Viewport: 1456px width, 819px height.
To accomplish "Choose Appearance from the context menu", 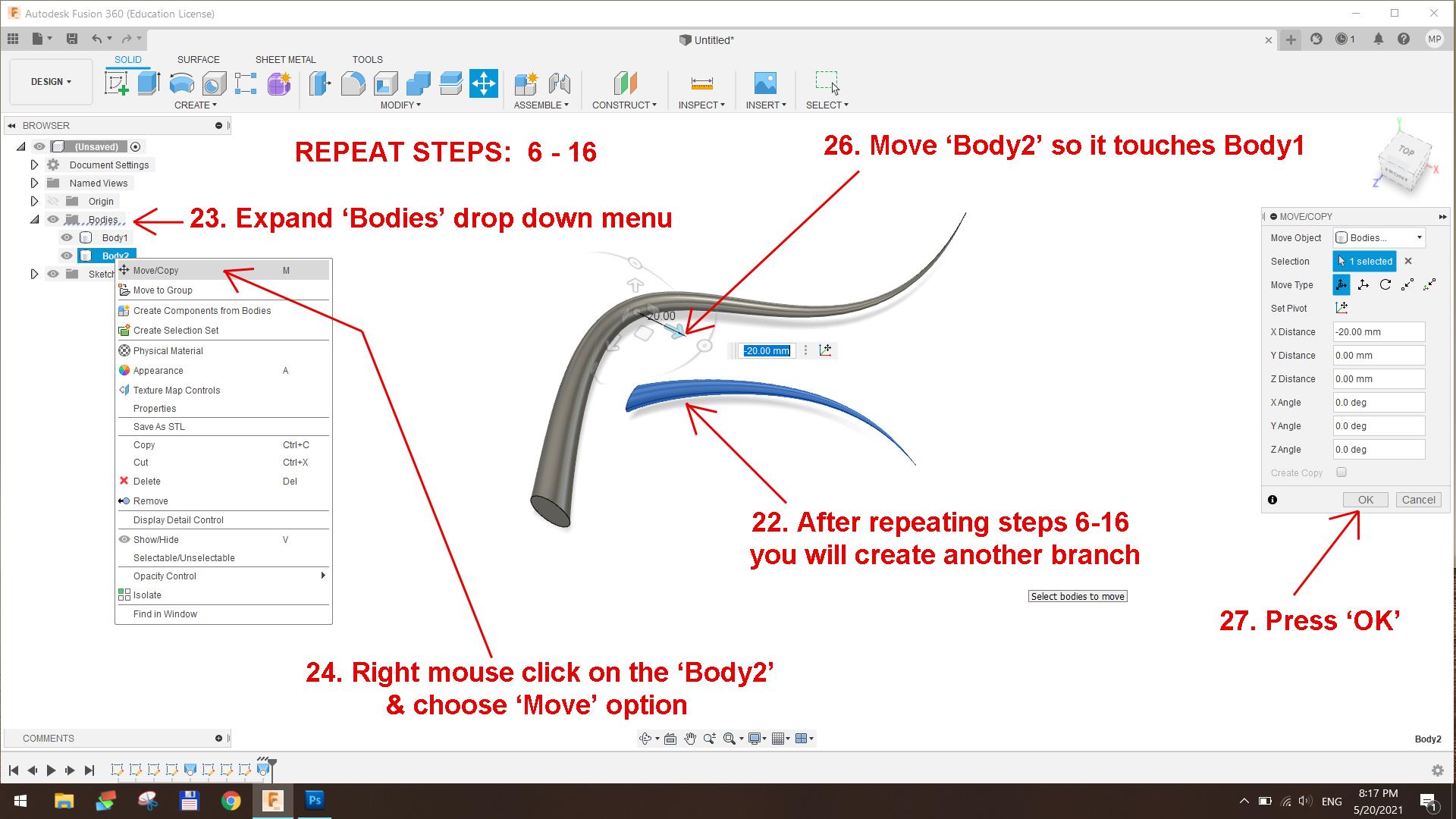I will [158, 371].
